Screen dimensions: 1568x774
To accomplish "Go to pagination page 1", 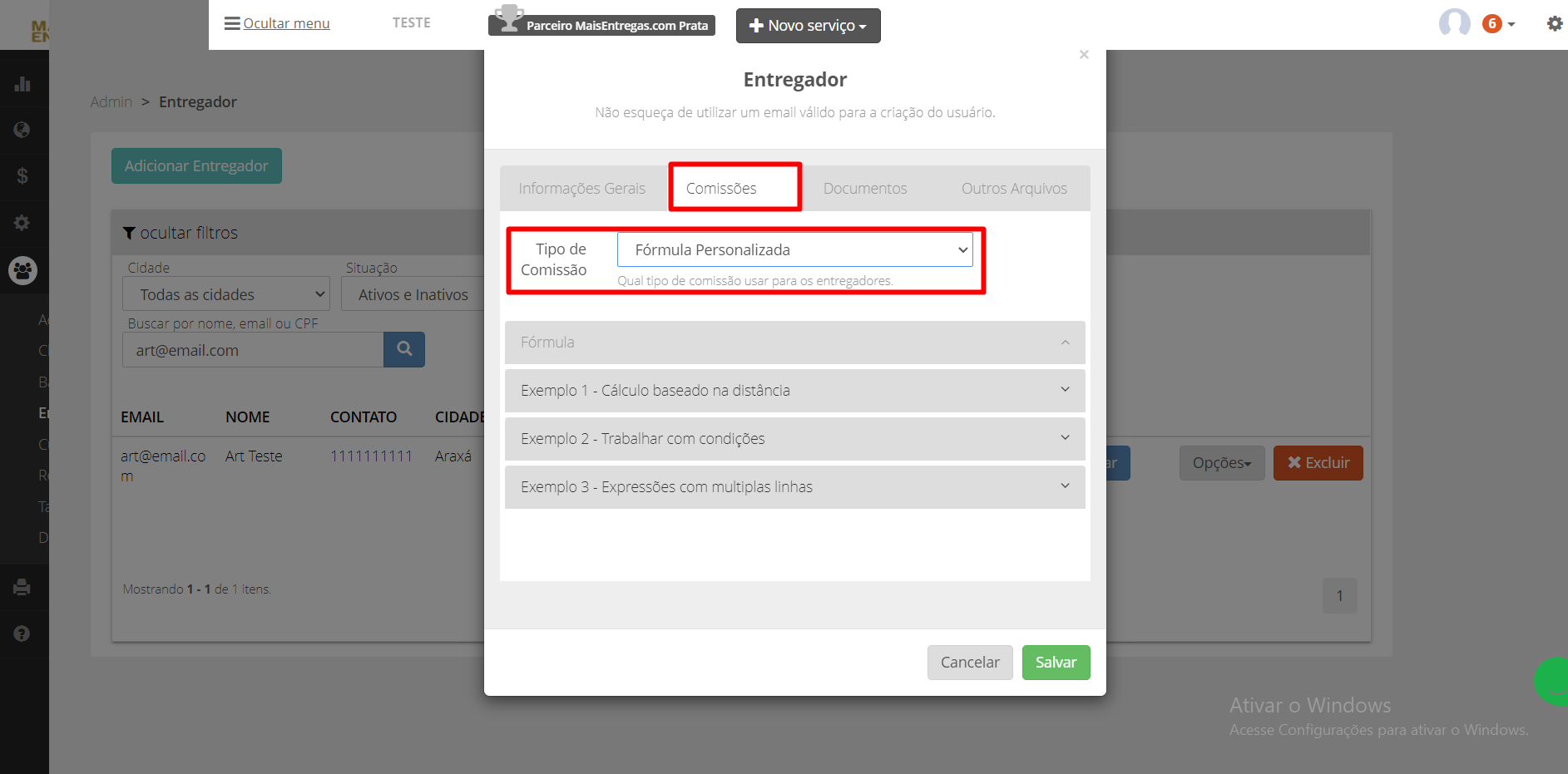I will [x=1339, y=596].
